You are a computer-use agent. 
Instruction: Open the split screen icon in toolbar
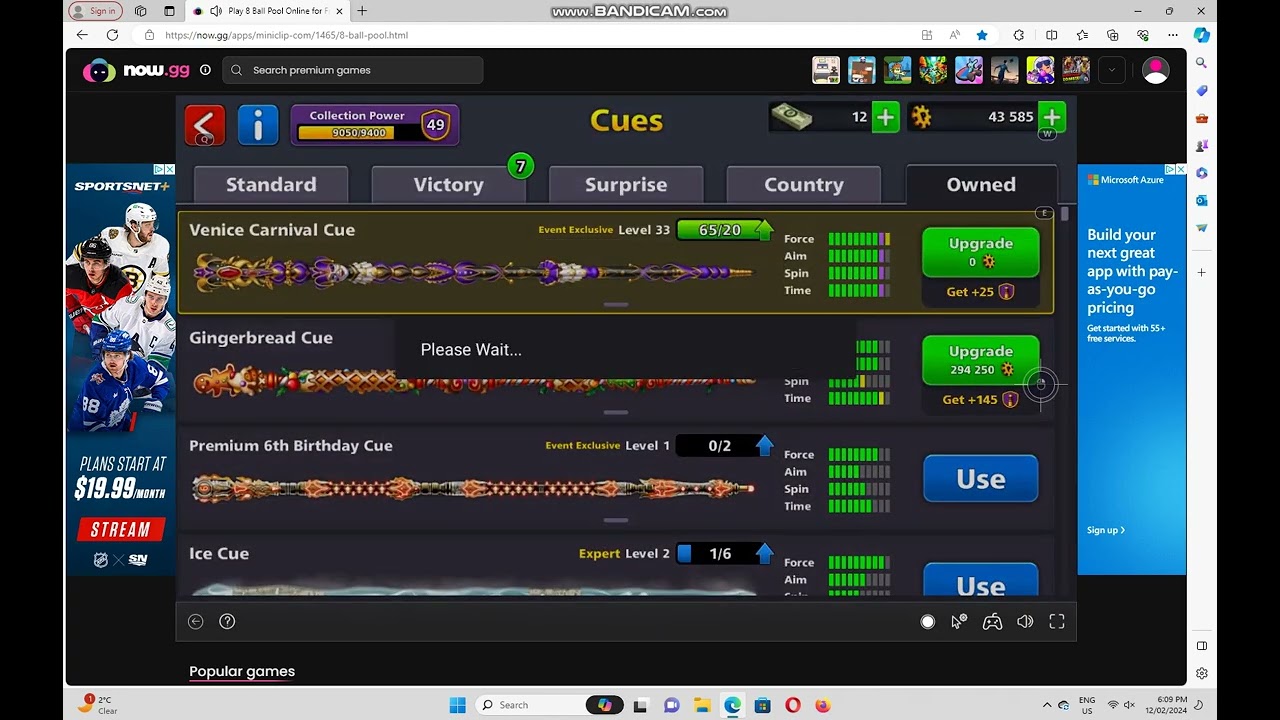click(1052, 35)
